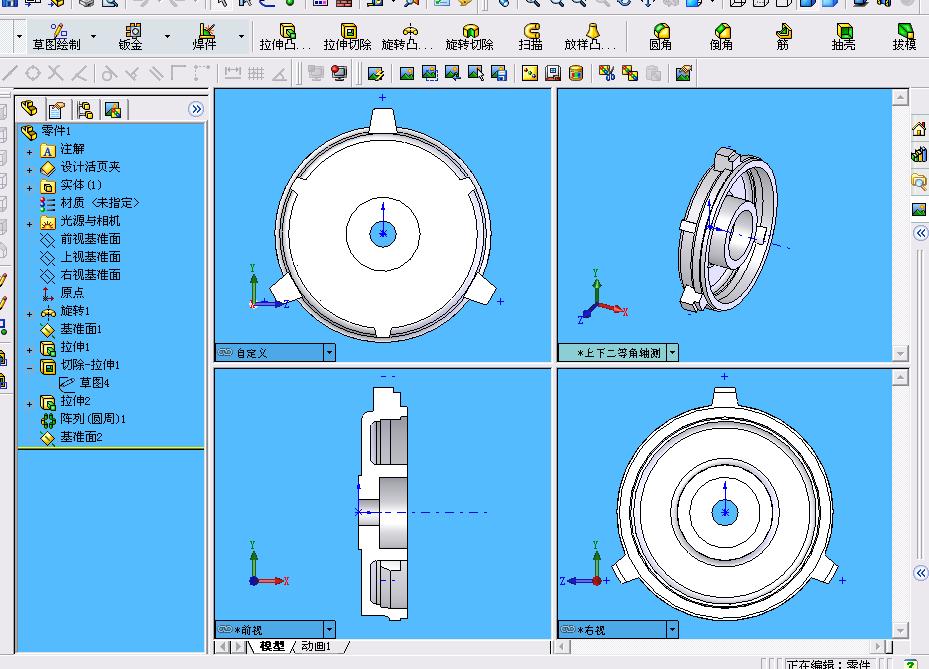The height and width of the screenshot is (669, 929).
Task: Expand the 拉伸2 feature node
Action: [x=30, y=404]
